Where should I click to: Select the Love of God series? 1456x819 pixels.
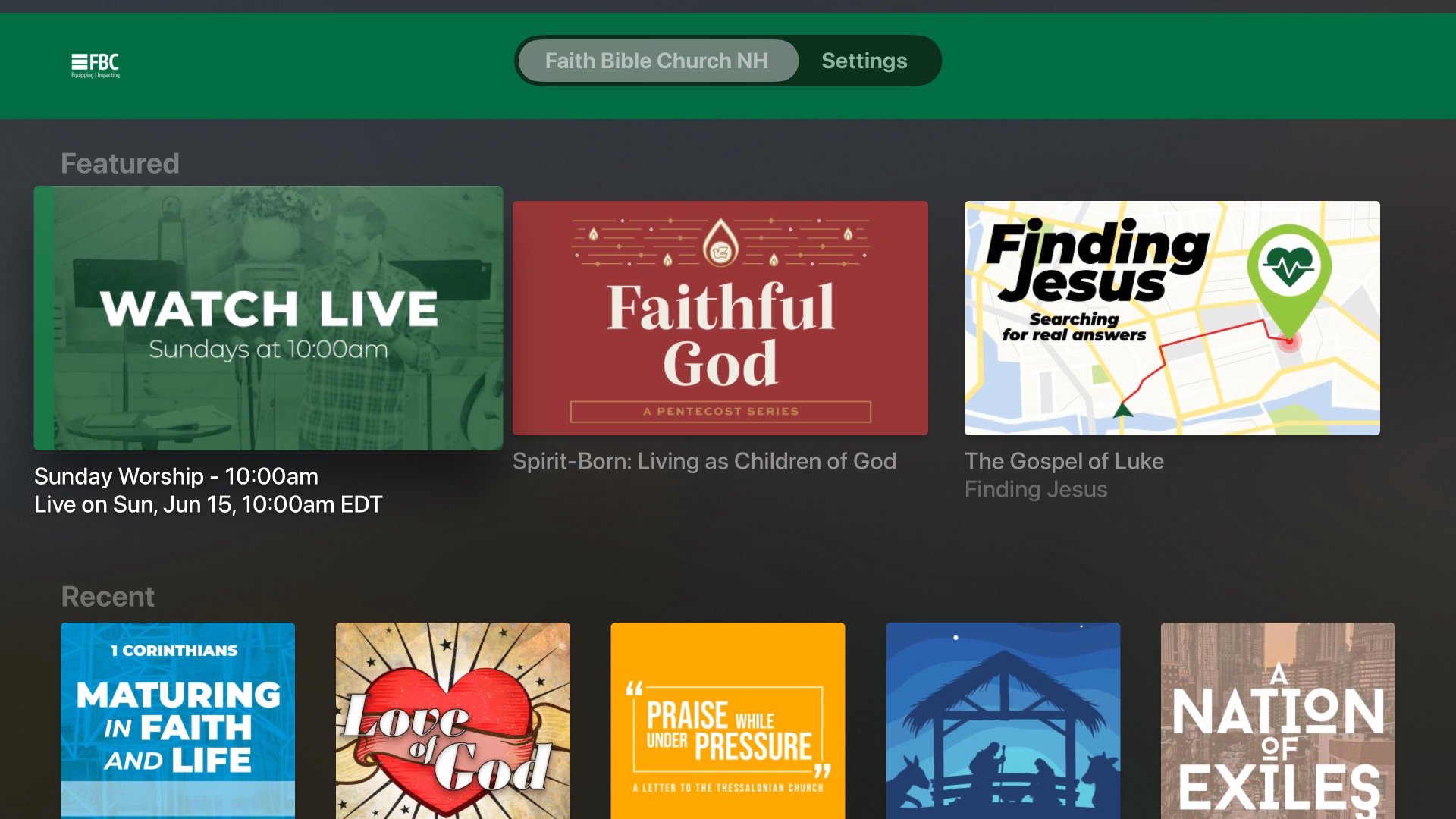[x=453, y=720]
